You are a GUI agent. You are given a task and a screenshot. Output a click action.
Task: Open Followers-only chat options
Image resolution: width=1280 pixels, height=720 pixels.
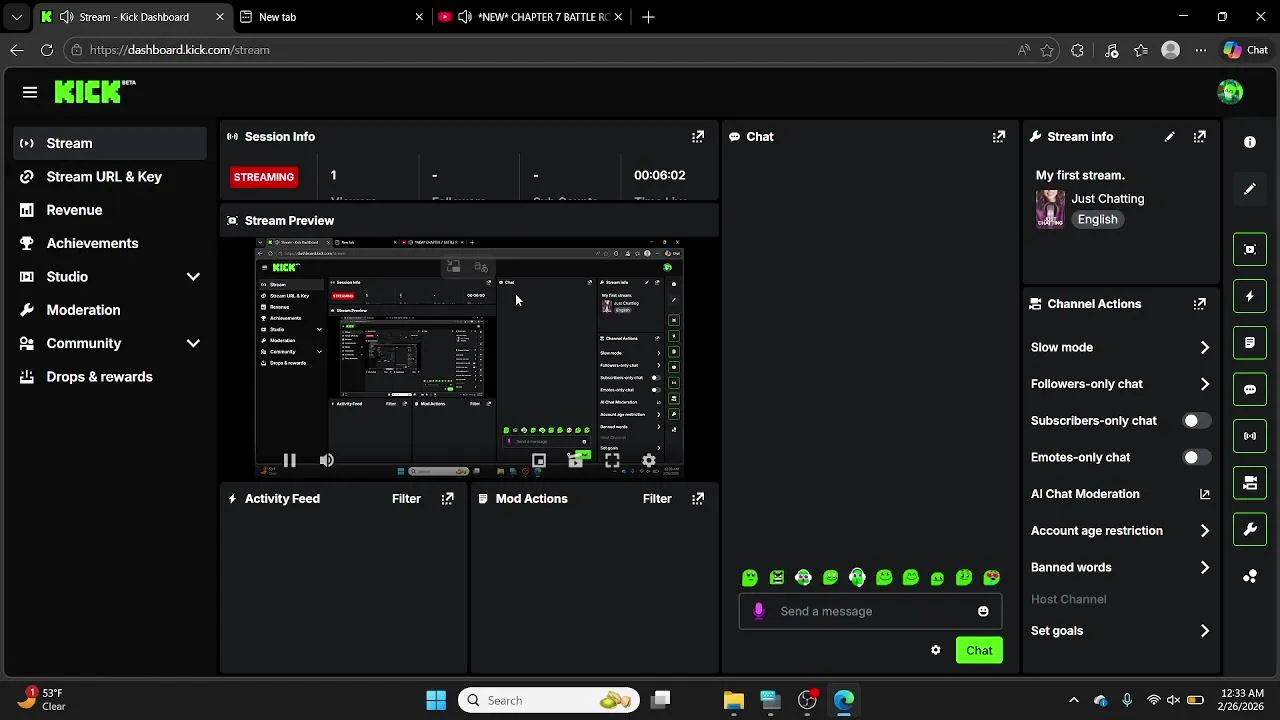coord(1121,384)
